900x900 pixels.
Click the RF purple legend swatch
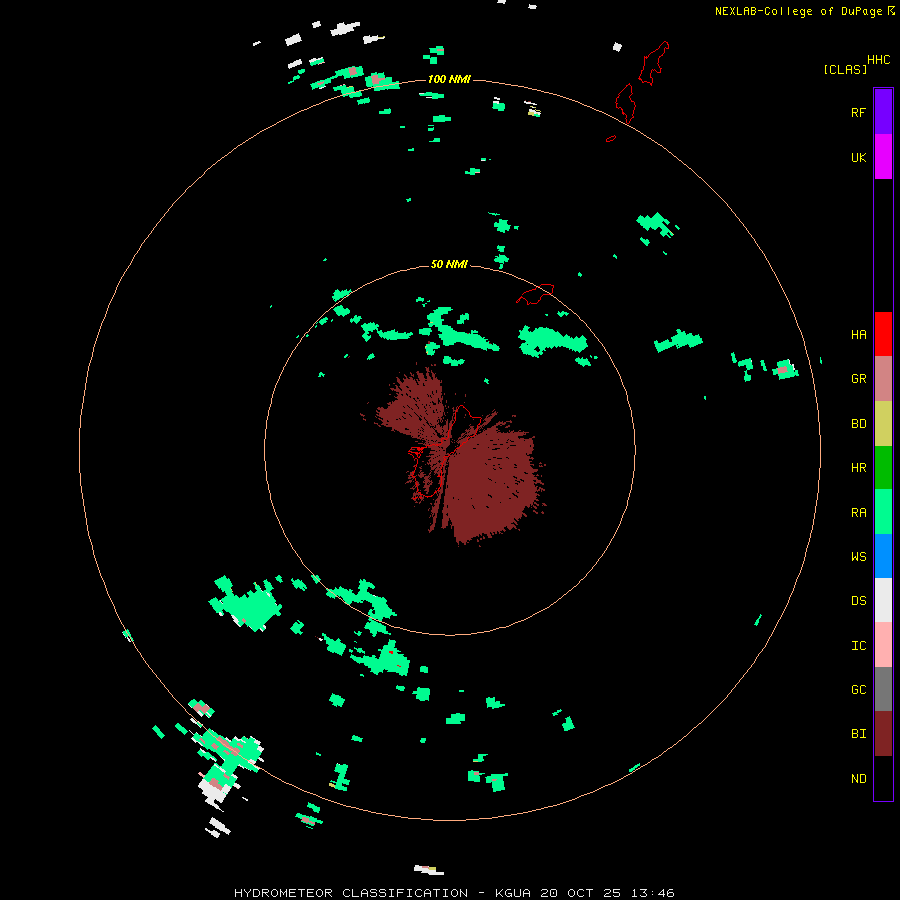883,112
